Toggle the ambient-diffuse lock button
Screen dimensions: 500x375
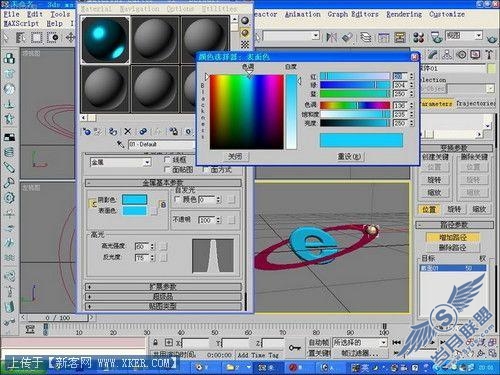(92, 204)
